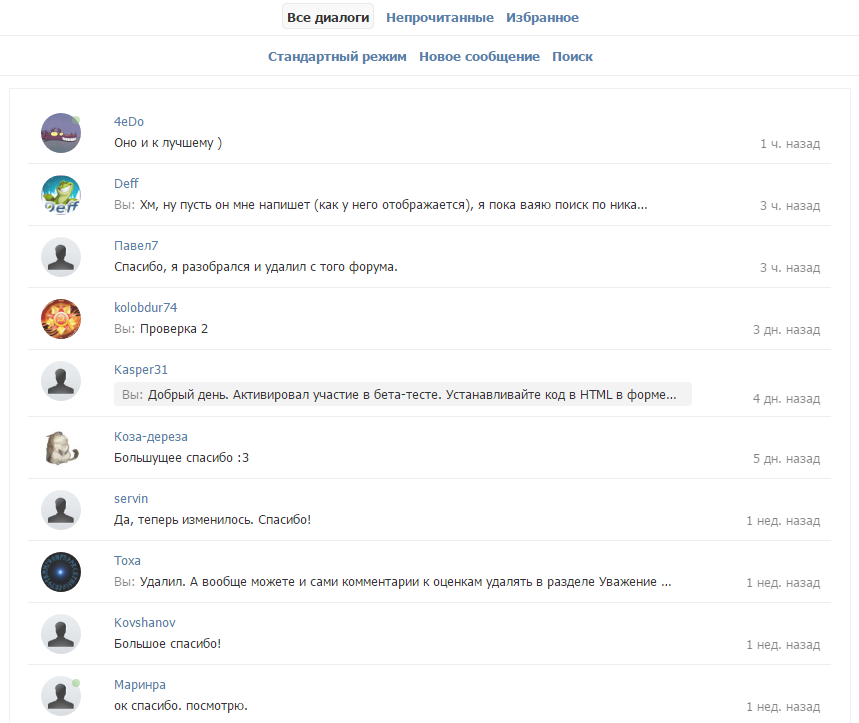Click Павел7's '3 ч. назад' timestamp
Screen dimensions: 859x723
tap(790, 268)
